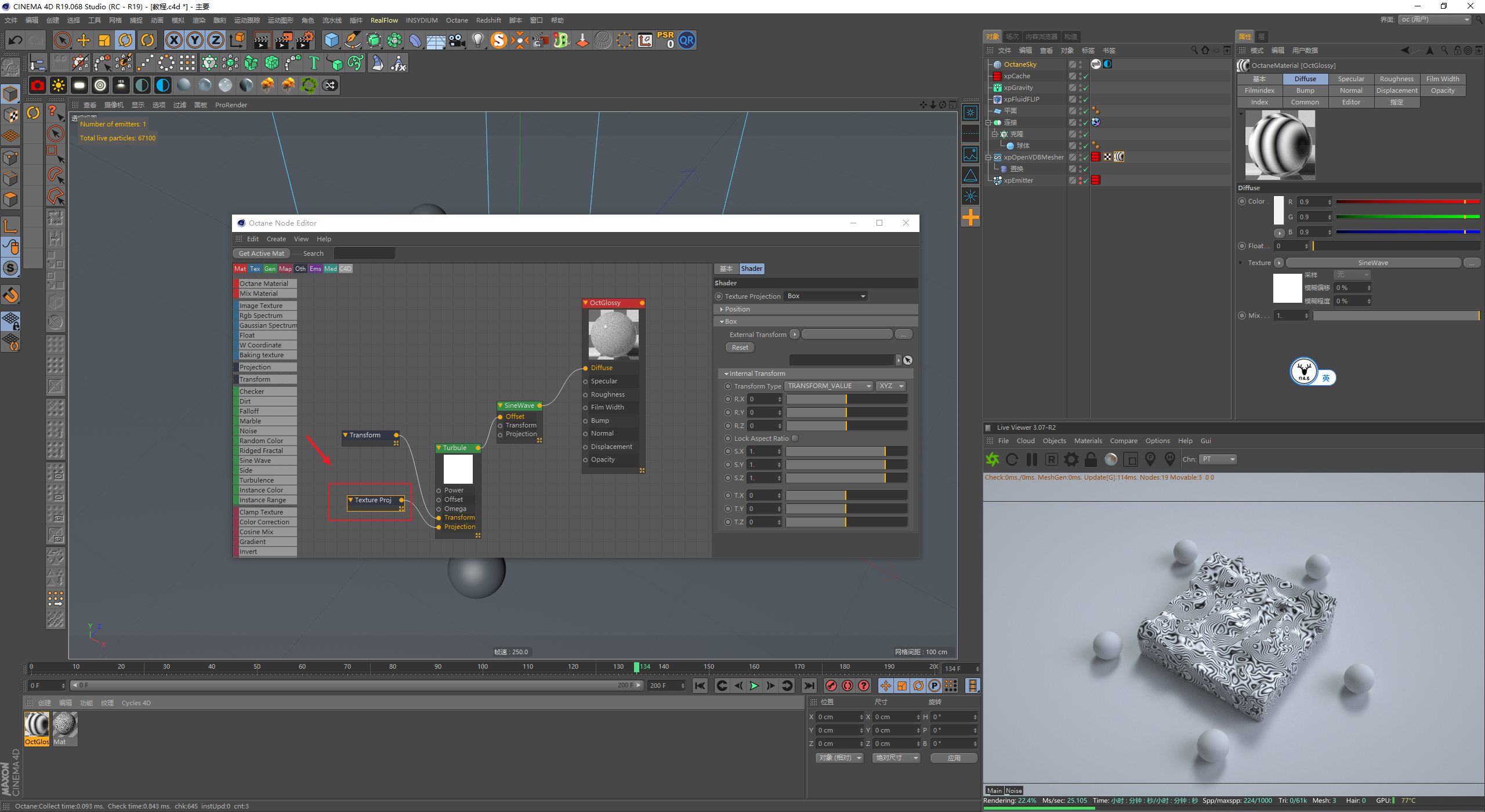This screenshot has width=1485, height=812.
Task: Open the Octane menu in menu bar
Action: (457, 20)
